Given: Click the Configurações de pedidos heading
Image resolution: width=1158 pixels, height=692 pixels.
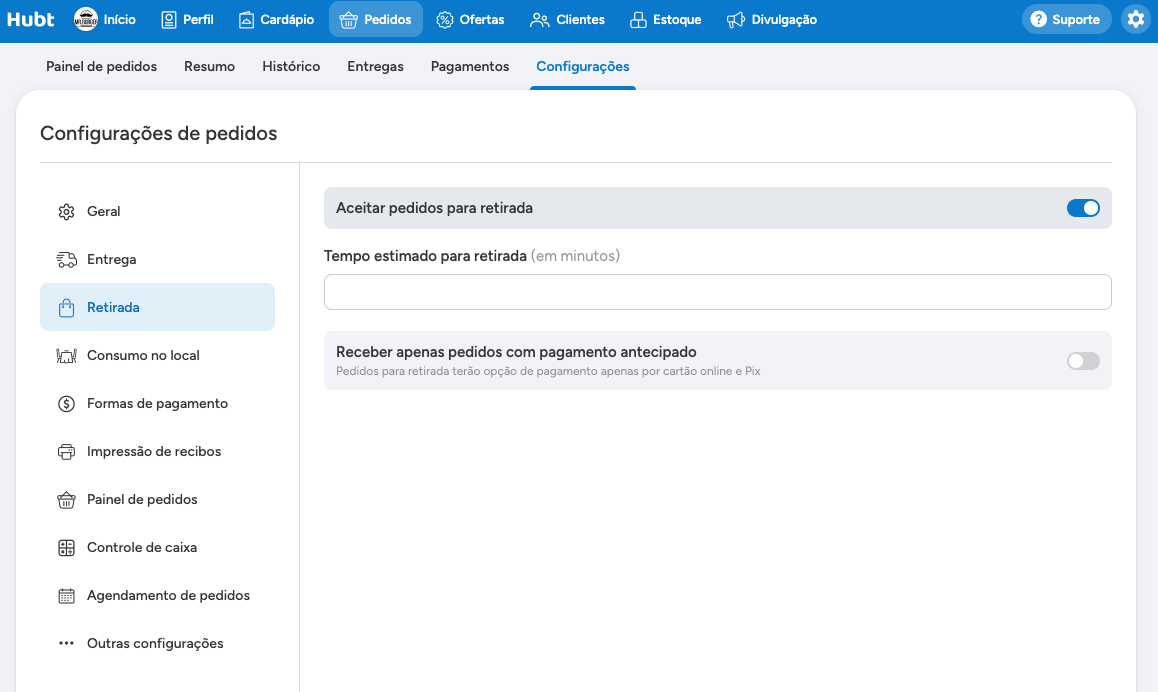Looking at the screenshot, I should pos(159,134).
